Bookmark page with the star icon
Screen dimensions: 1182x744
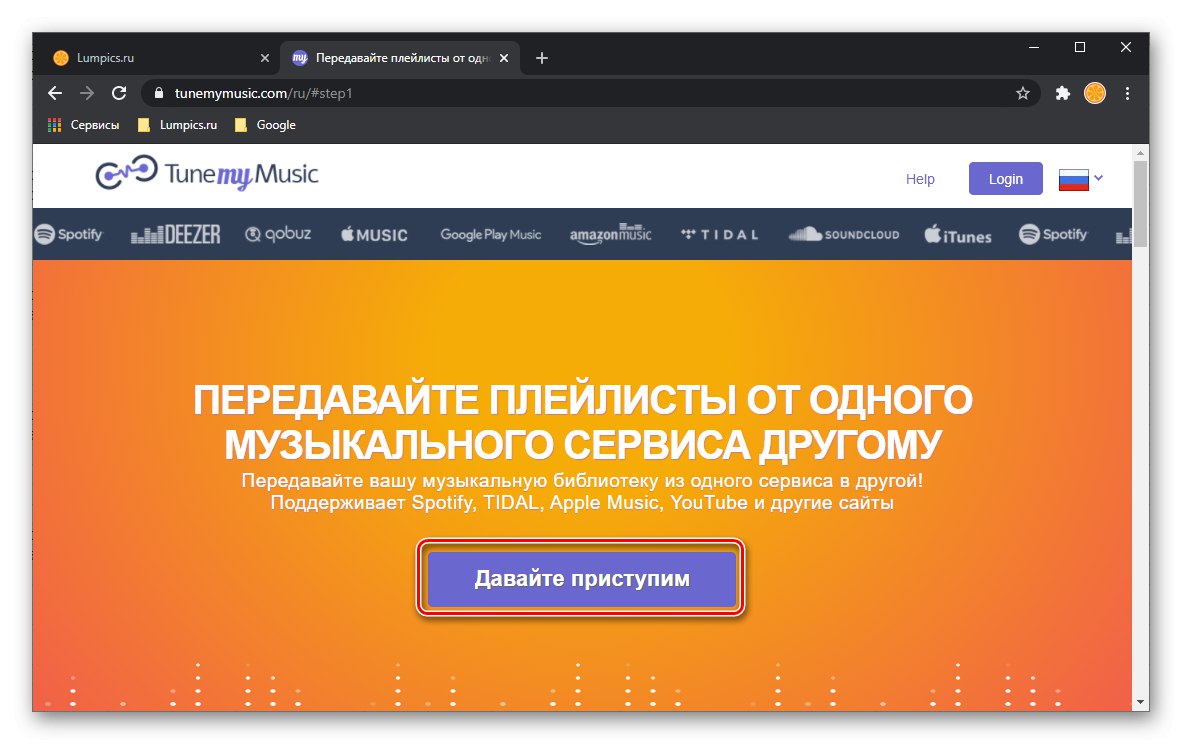point(1022,93)
